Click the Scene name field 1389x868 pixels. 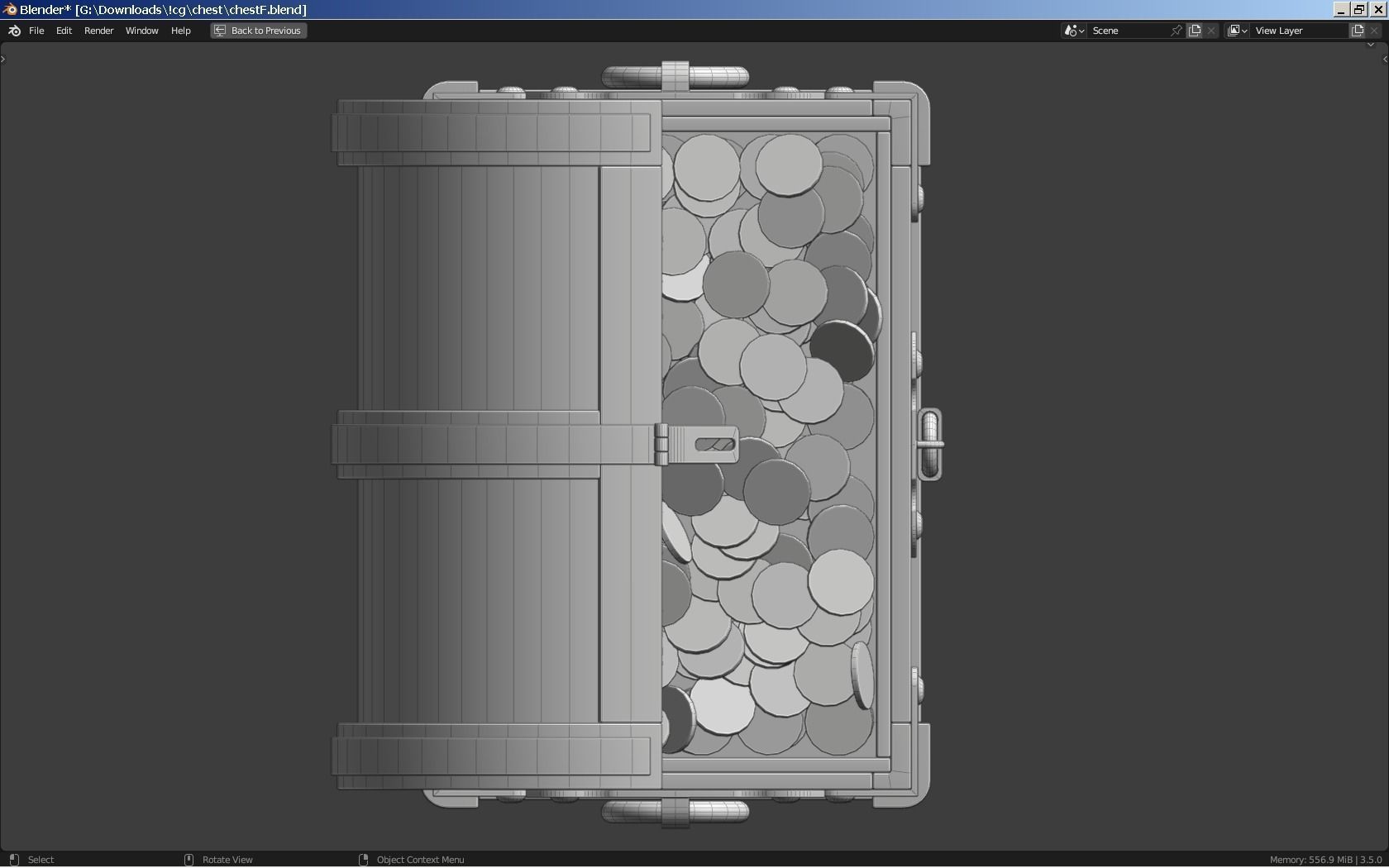tap(1128, 31)
